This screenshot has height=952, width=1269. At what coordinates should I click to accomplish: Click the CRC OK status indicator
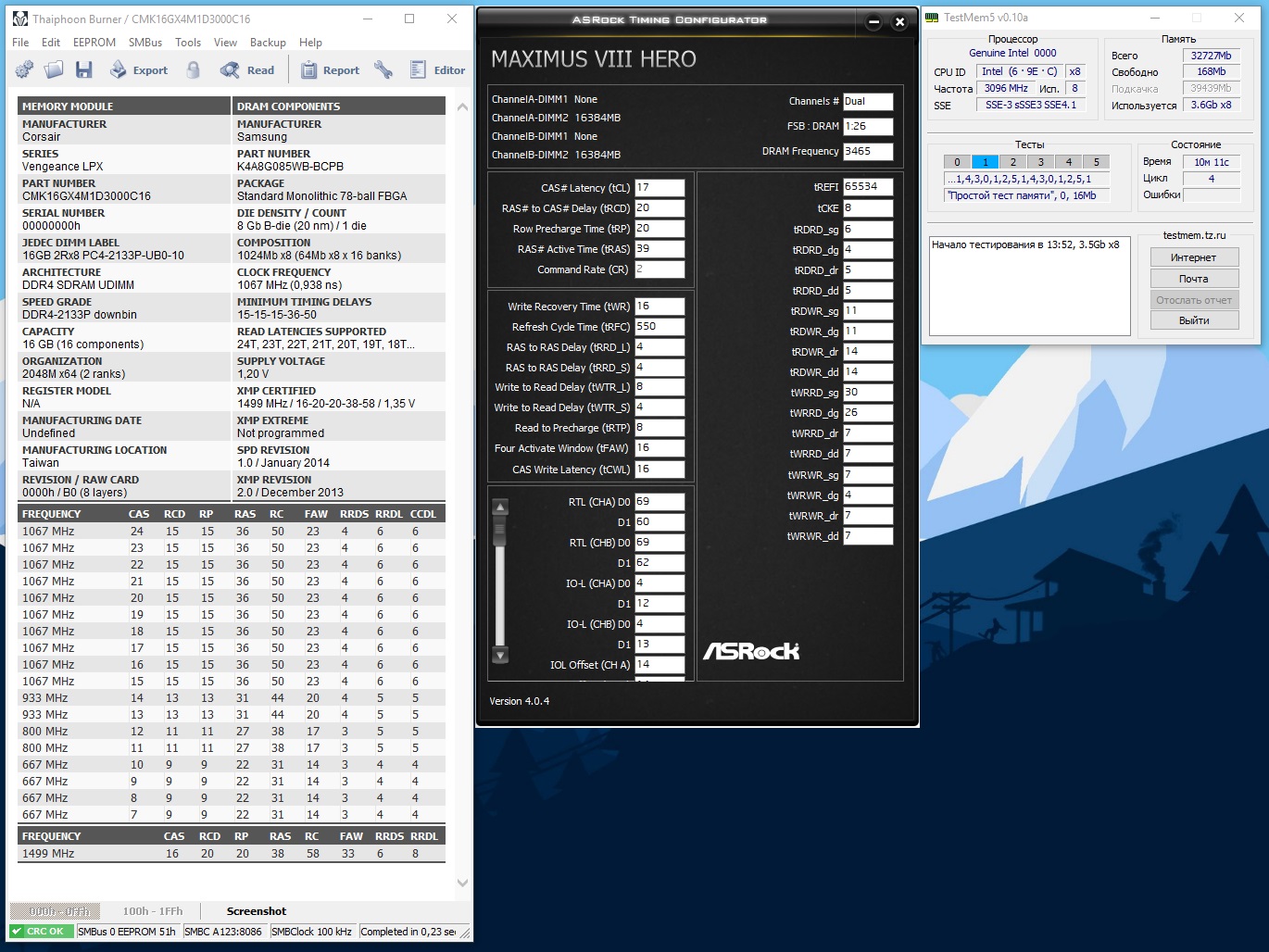42,932
